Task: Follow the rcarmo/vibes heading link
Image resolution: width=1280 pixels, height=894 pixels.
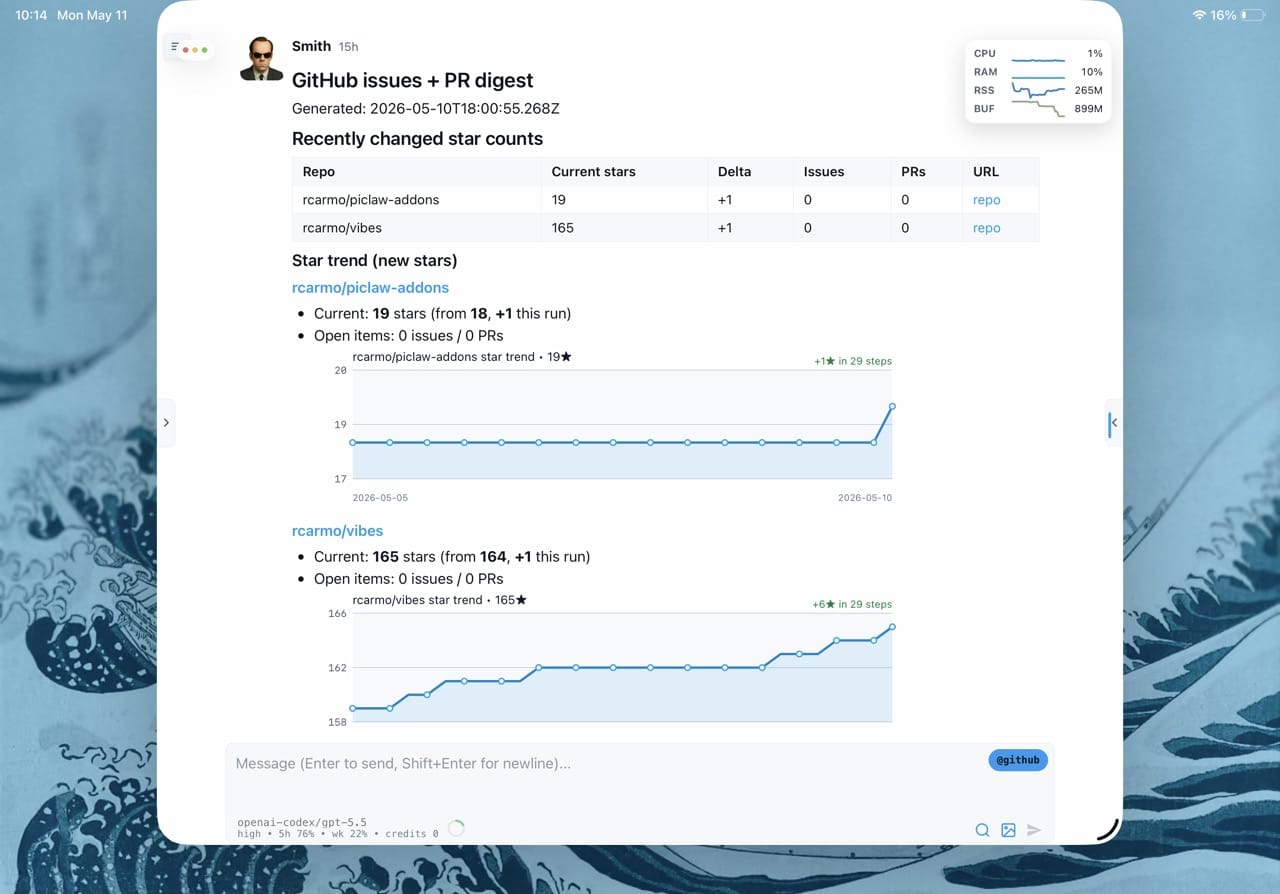Action: (337, 531)
